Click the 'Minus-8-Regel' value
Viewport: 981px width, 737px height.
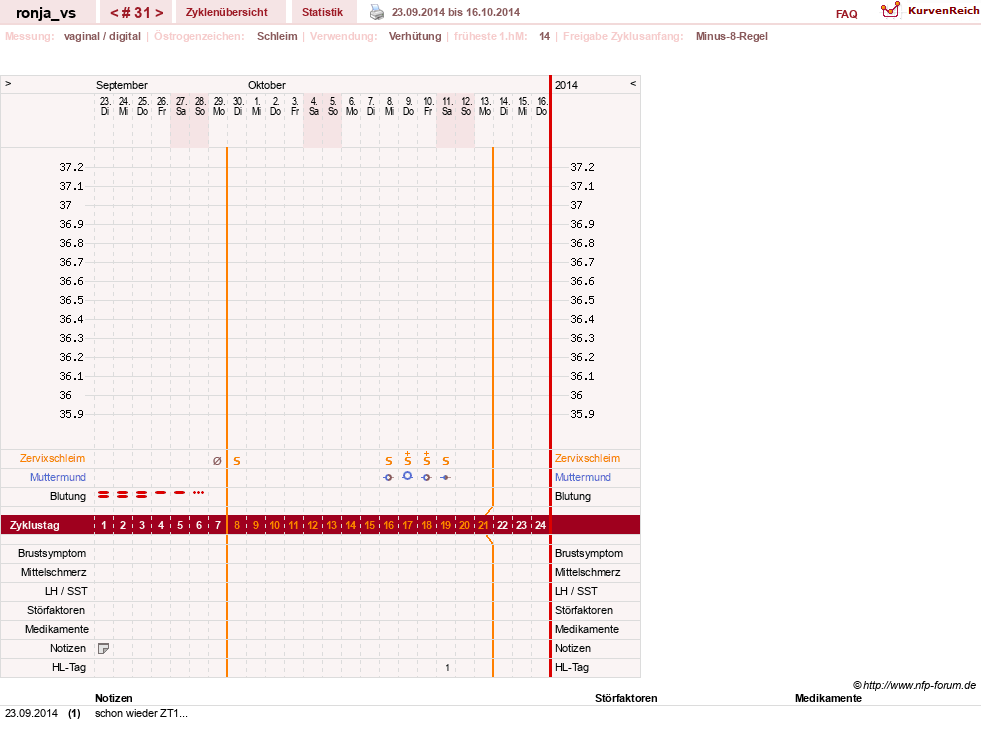(x=731, y=36)
